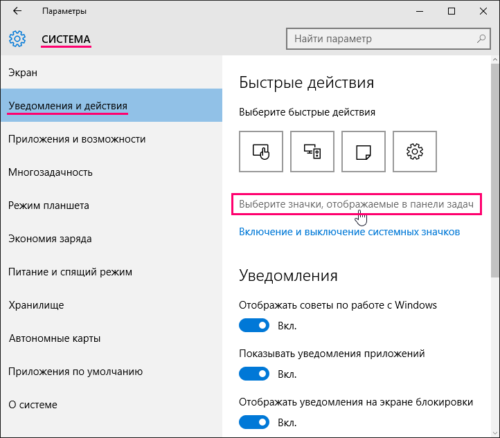Image resolution: width=500 pixels, height=438 pixels.
Task: Disable Показывать уведомления приложений switch
Action: 254,374
